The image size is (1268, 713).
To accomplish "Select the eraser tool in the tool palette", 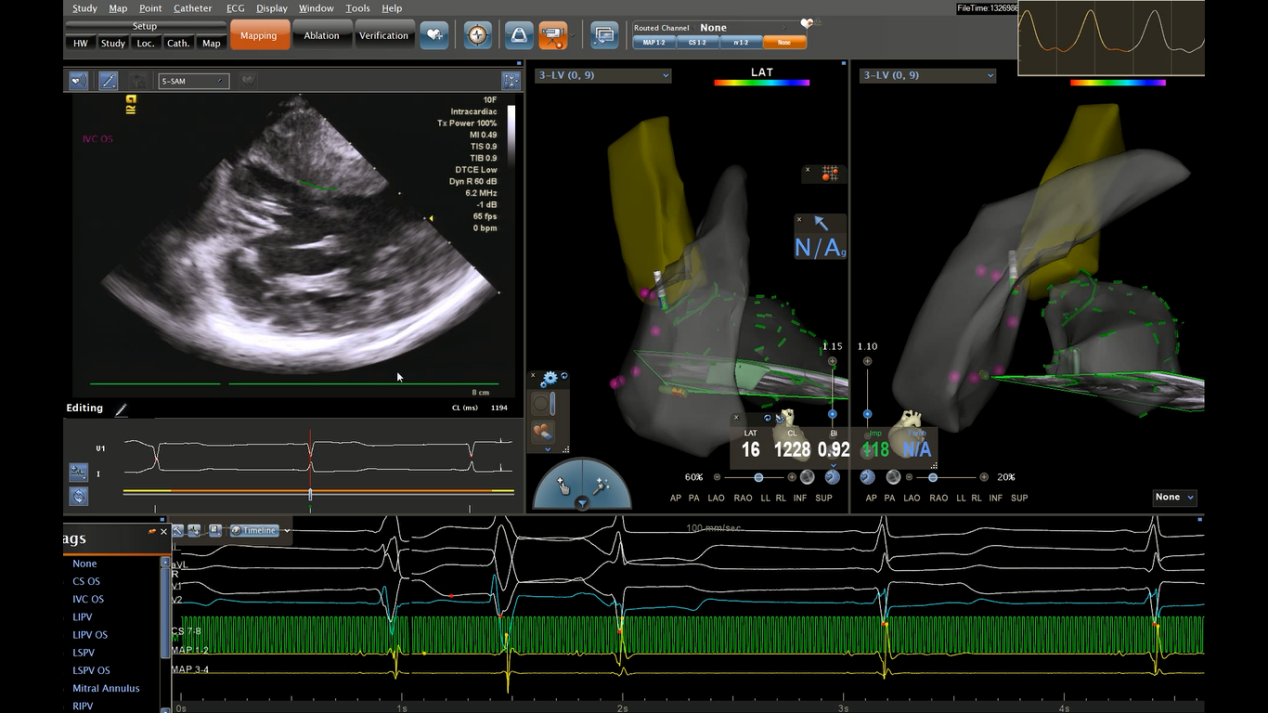I will [x=542, y=431].
